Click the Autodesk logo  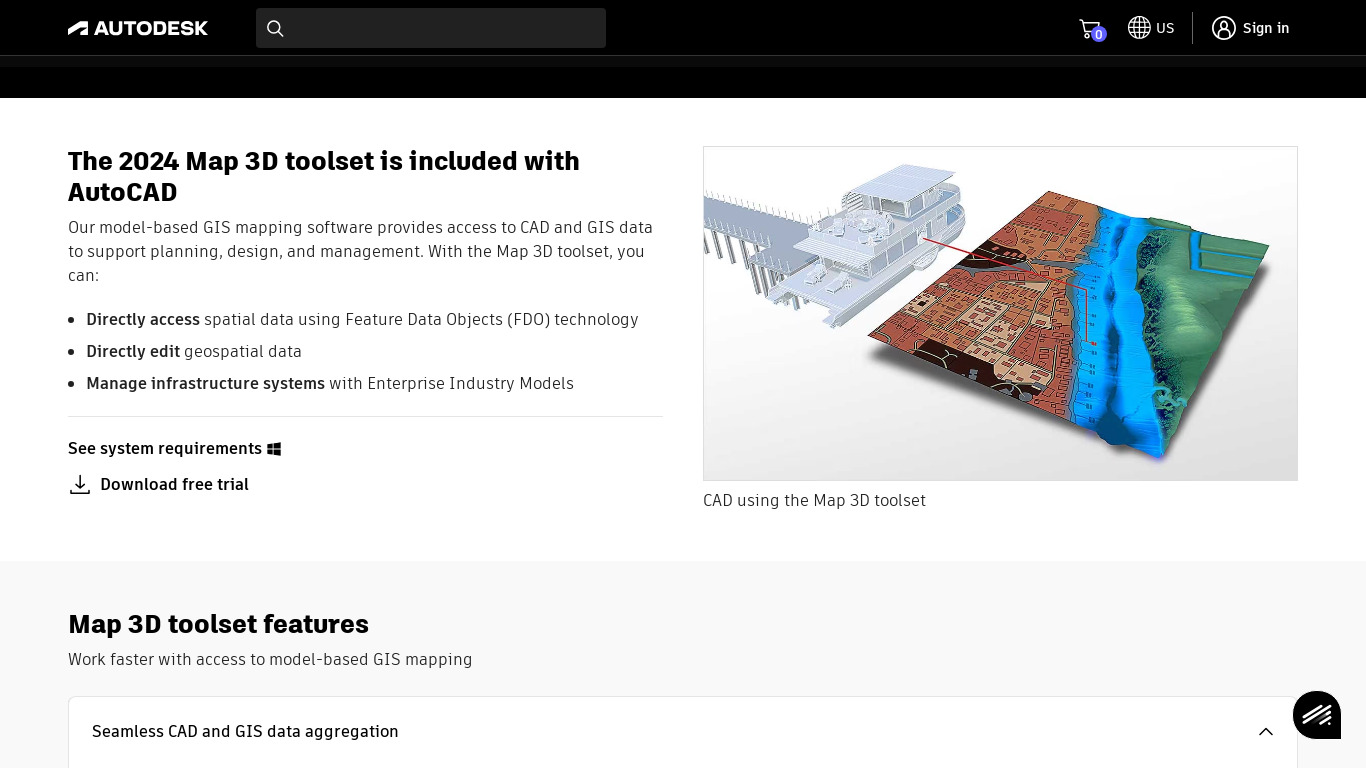coord(138,28)
